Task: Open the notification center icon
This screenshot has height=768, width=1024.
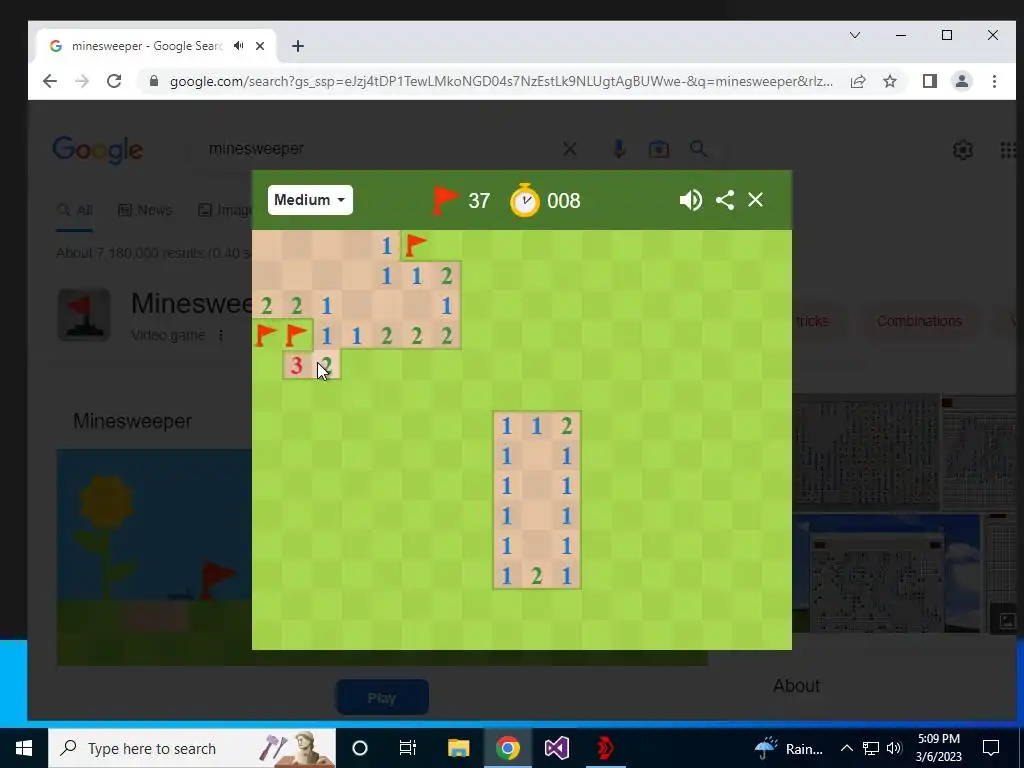Action: pyautogui.click(x=991, y=748)
